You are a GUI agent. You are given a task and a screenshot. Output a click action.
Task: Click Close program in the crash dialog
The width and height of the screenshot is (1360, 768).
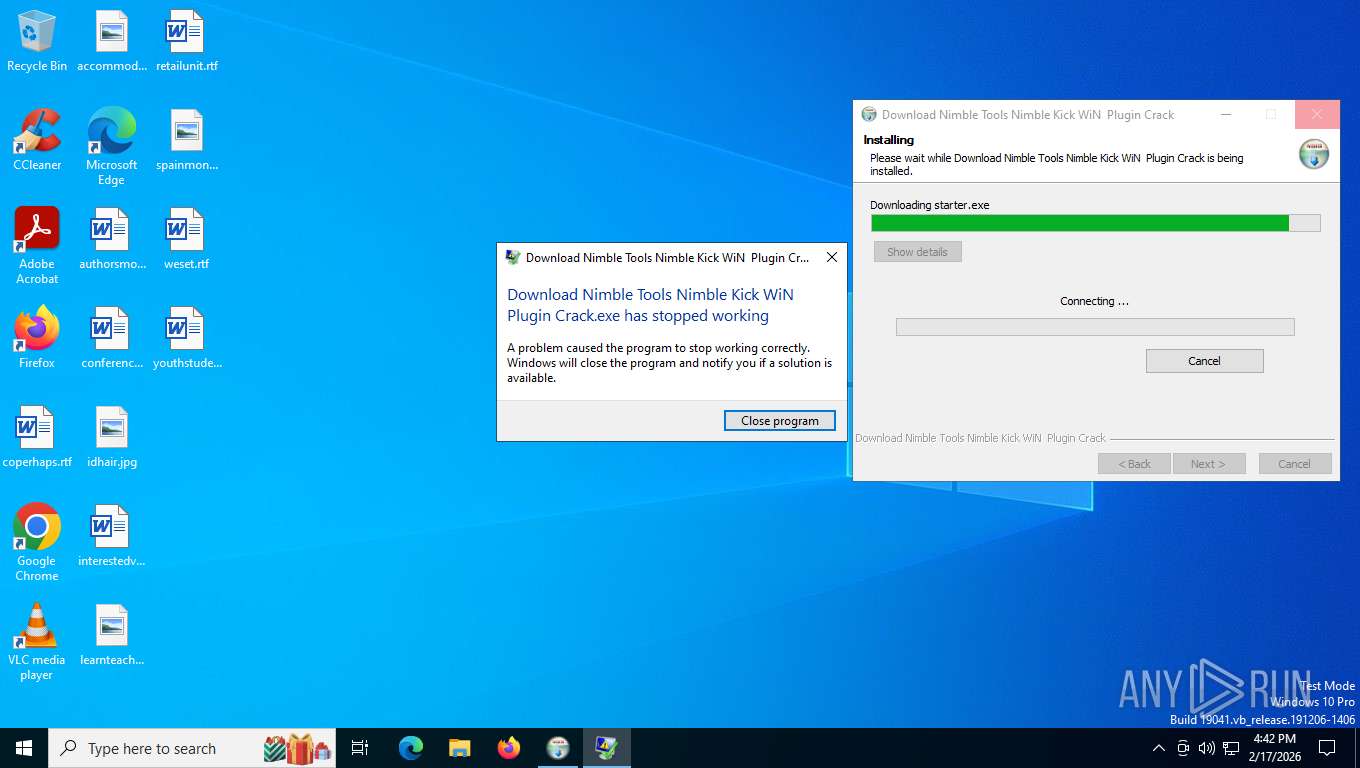tap(780, 421)
